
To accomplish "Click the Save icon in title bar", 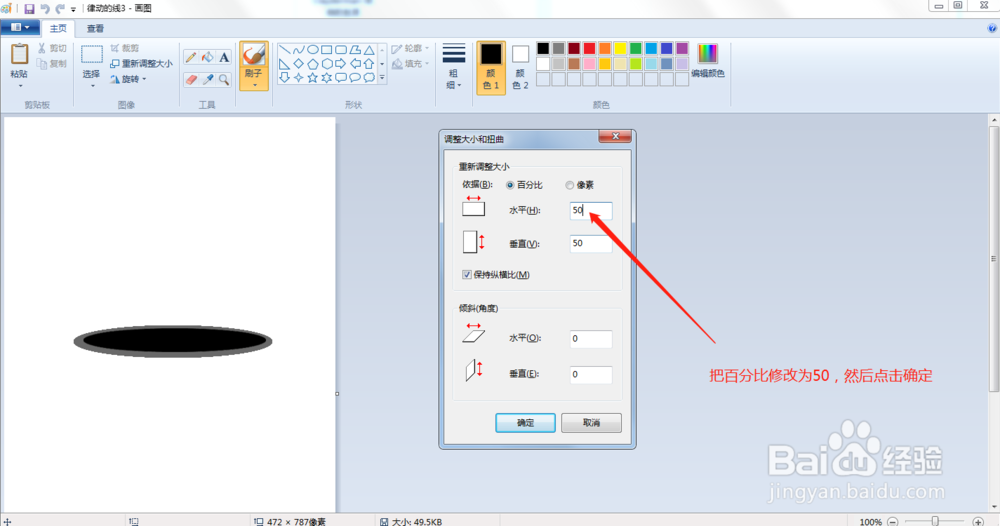I will (x=29, y=9).
